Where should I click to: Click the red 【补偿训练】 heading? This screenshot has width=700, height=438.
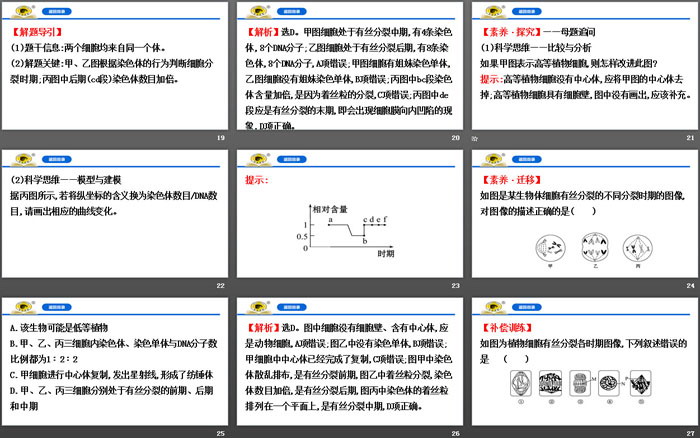[507, 328]
